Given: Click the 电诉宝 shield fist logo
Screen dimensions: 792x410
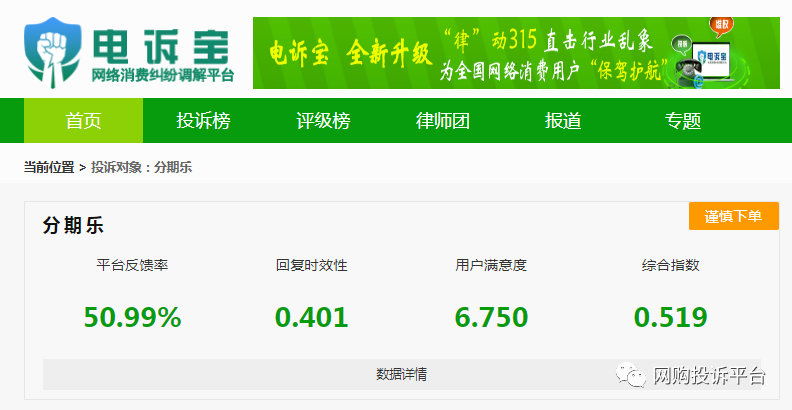Looking at the screenshot, I should 53,53.
